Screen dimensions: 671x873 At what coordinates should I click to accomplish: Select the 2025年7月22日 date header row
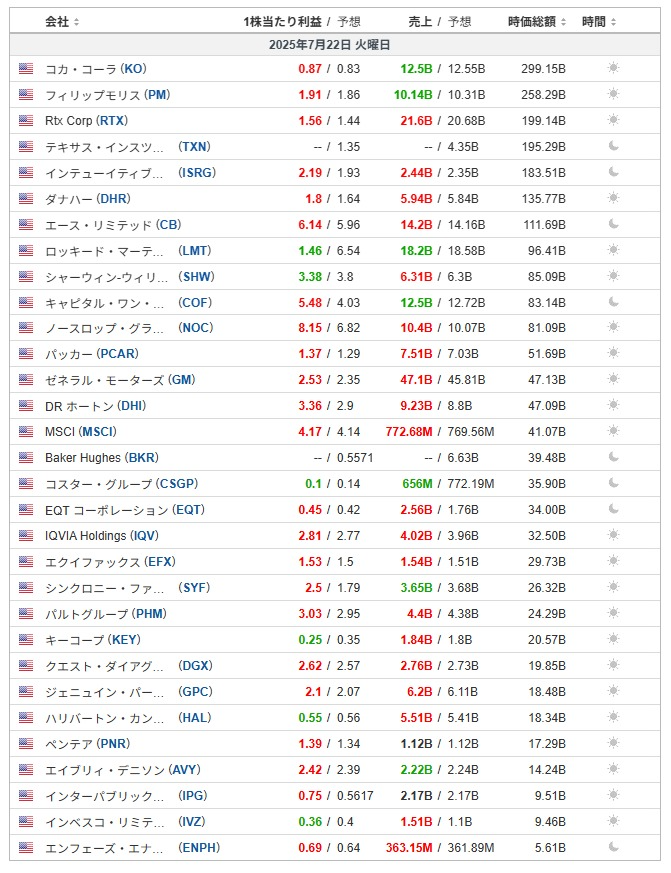tap(335, 45)
